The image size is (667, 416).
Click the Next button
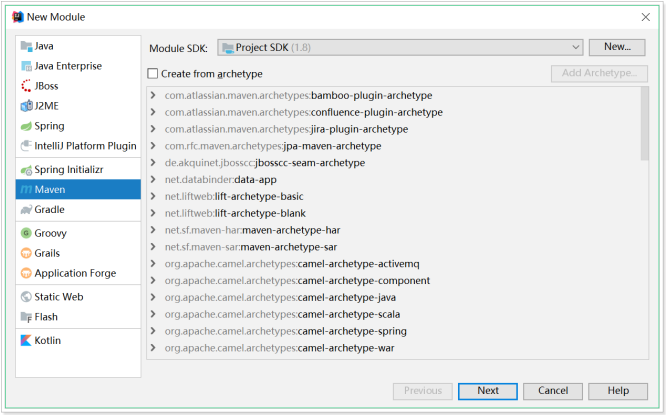click(488, 391)
